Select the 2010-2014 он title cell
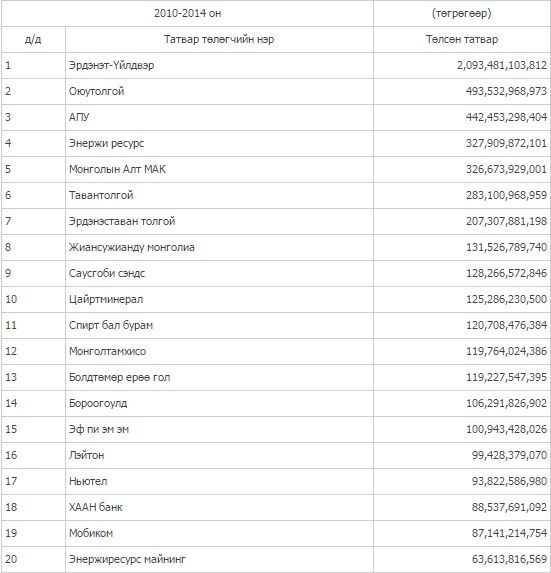The image size is (551, 573). click(187, 14)
